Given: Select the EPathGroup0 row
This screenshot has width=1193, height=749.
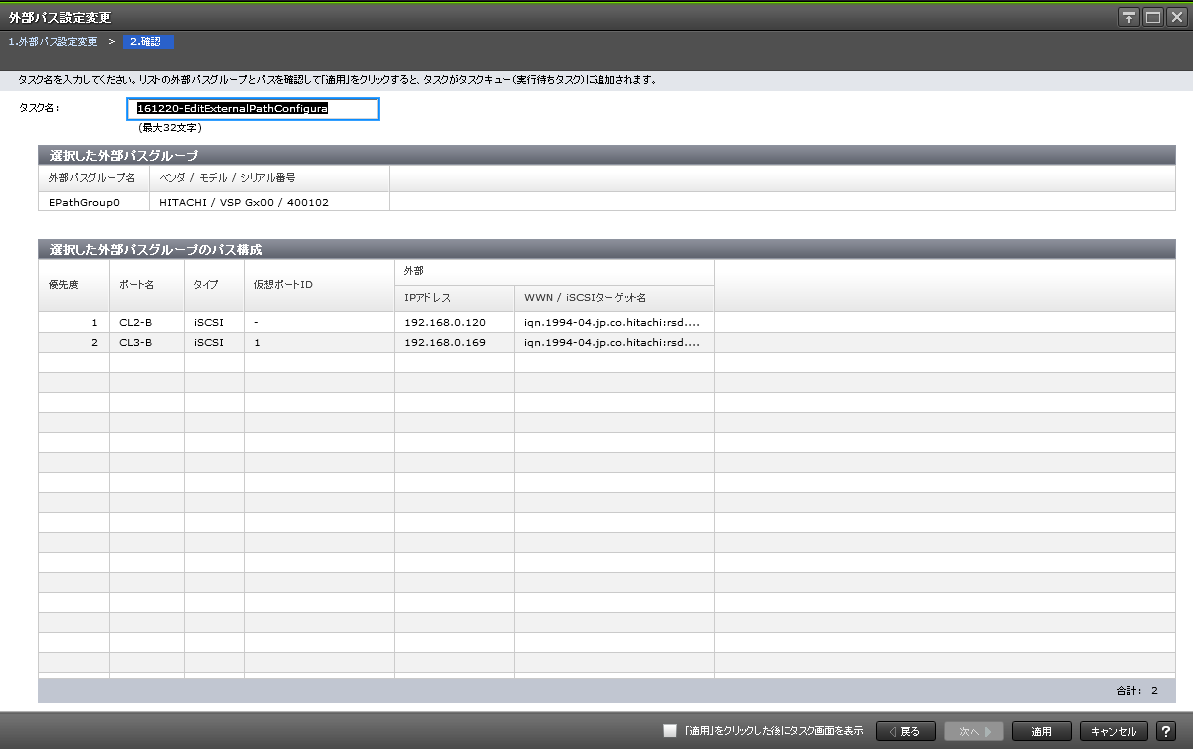Looking at the screenshot, I should tap(84, 202).
